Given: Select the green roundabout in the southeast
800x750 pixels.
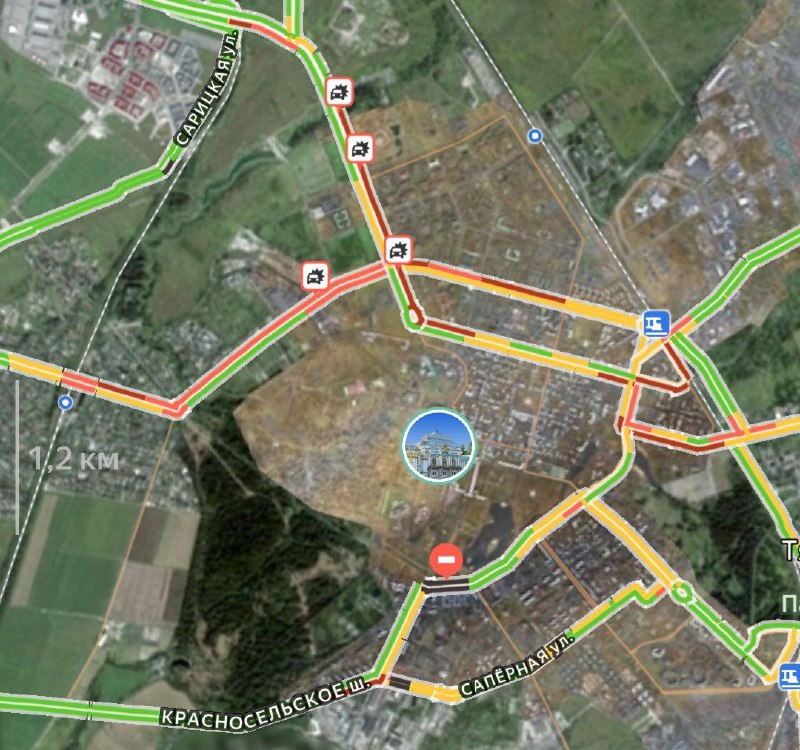Looking at the screenshot, I should 681,593.
